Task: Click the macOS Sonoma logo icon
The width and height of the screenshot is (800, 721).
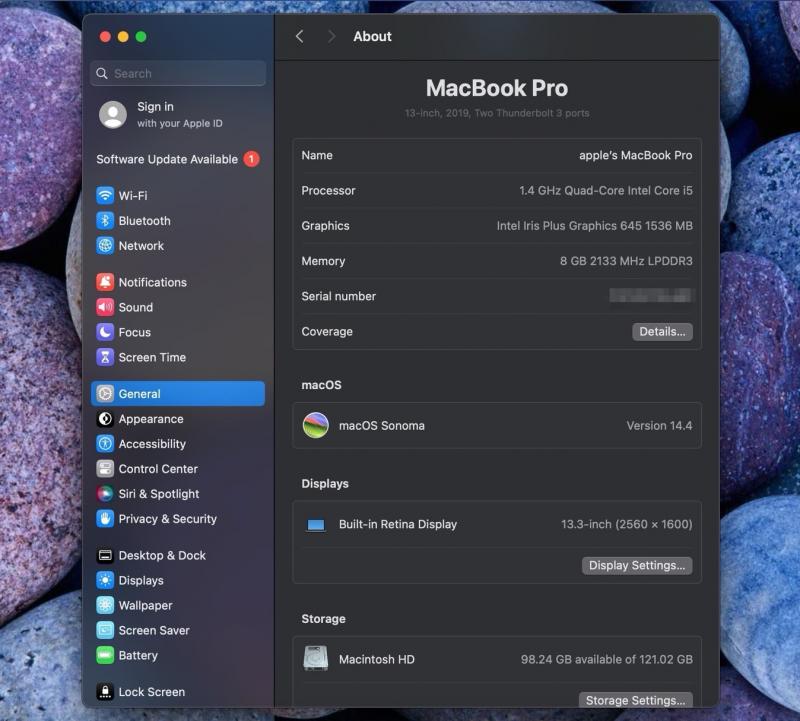Action: click(316, 426)
